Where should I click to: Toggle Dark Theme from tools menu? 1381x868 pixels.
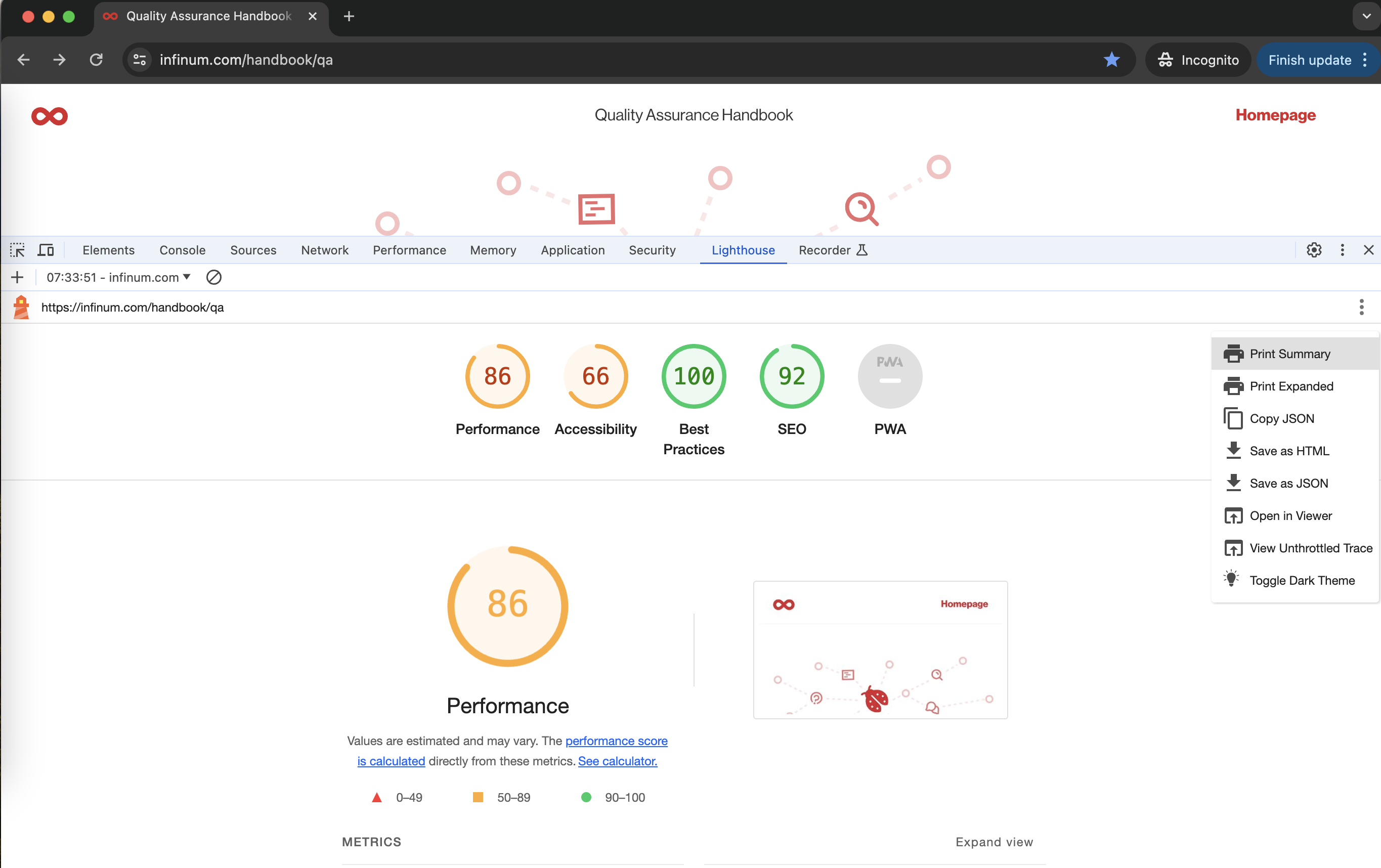click(1295, 580)
